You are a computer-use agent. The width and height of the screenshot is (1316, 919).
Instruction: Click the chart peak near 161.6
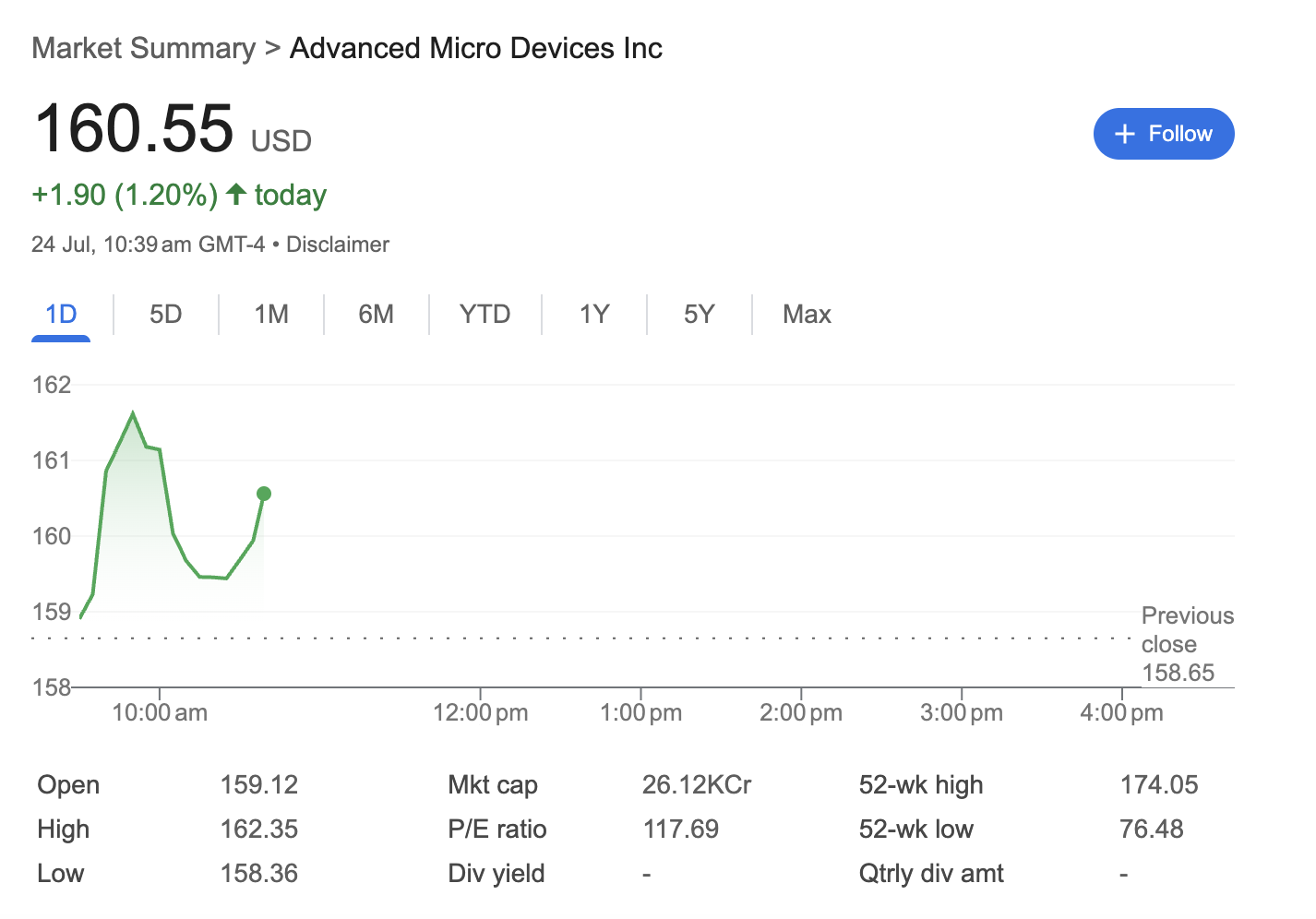pos(134,413)
